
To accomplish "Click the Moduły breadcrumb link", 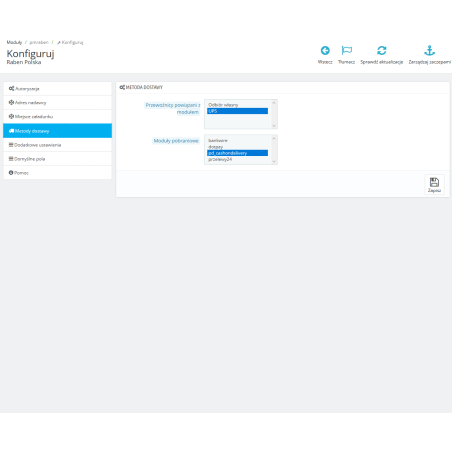I will click(x=14, y=42).
